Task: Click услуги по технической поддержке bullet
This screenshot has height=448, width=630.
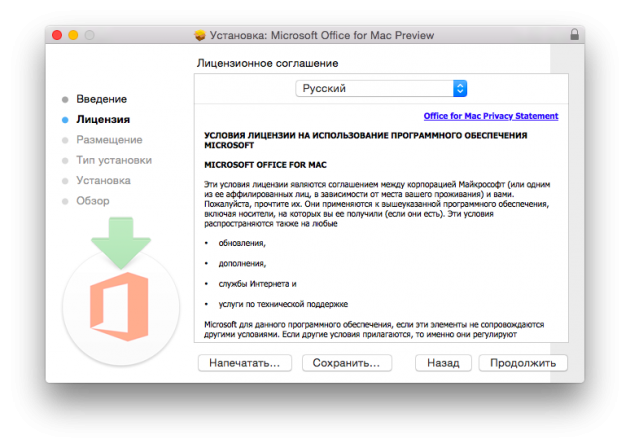Action: (283, 304)
